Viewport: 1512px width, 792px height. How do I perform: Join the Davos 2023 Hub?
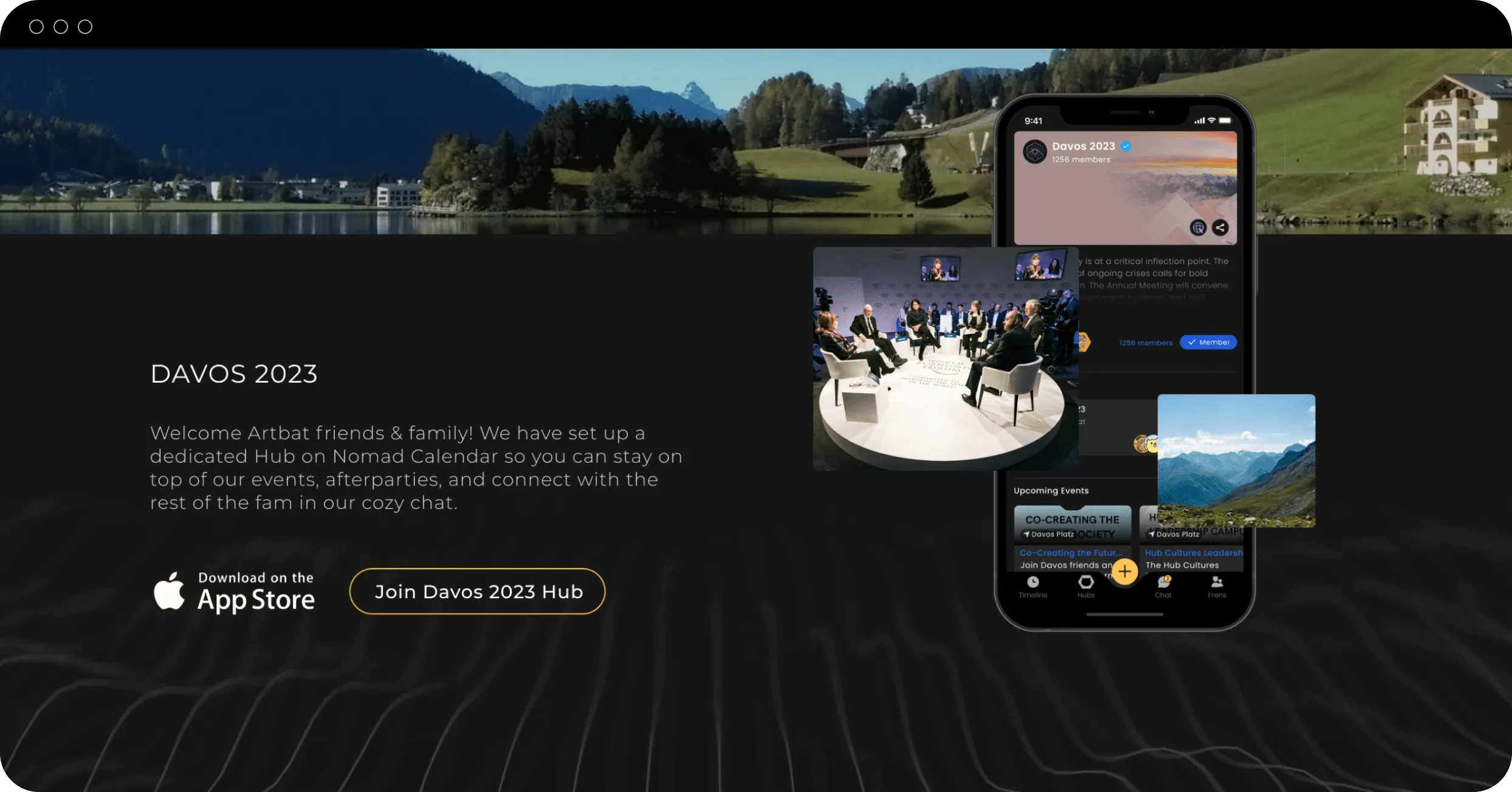(x=479, y=591)
